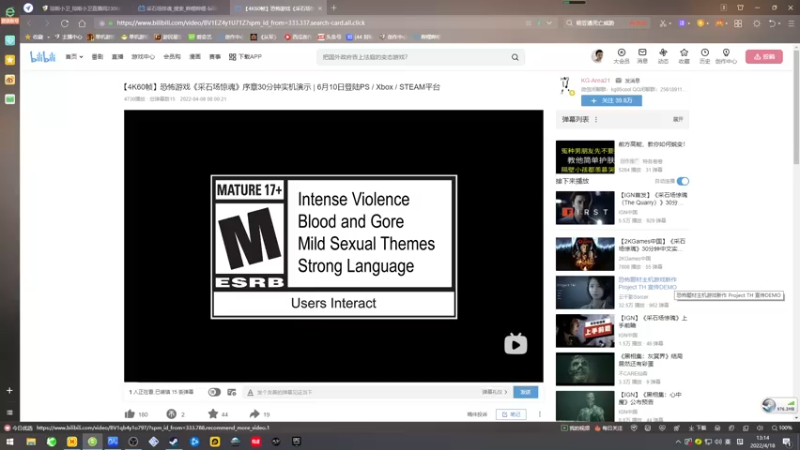This screenshot has height=450, width=800.
Task: Show hidden system tray icons arrow
Action: 678,442
